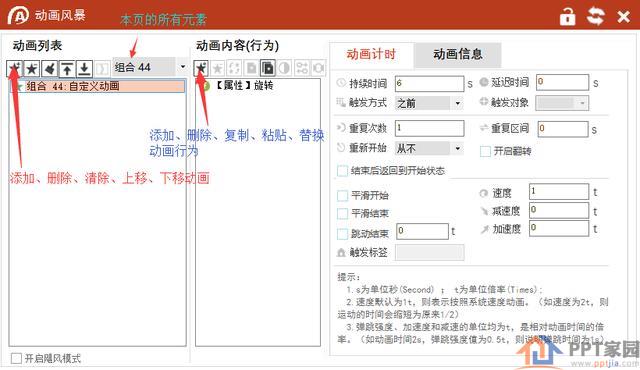Click the 加速度 input field

pyautogui.click(x=559, y=228)
